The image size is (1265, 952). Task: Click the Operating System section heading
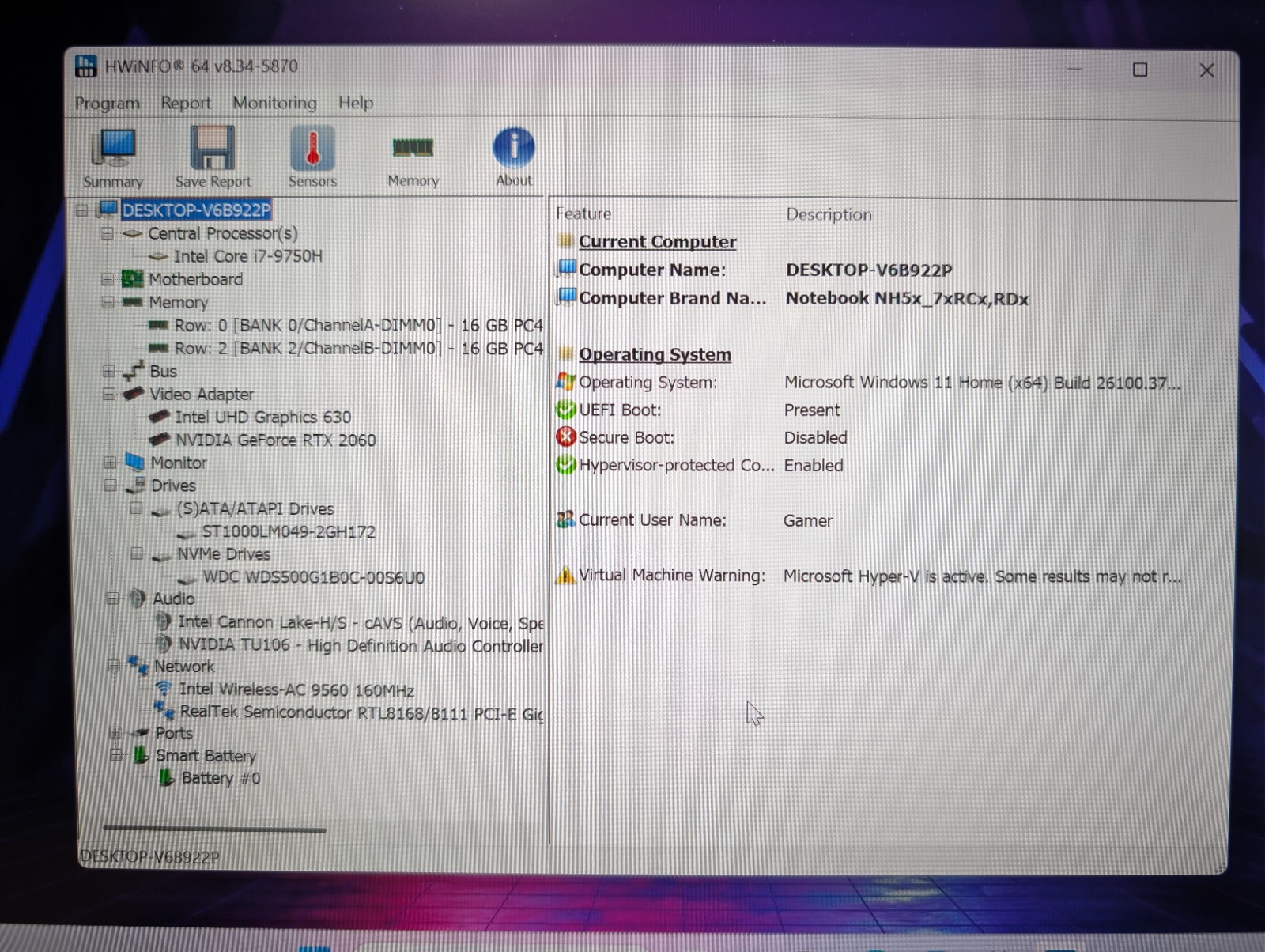pos(655,354)
